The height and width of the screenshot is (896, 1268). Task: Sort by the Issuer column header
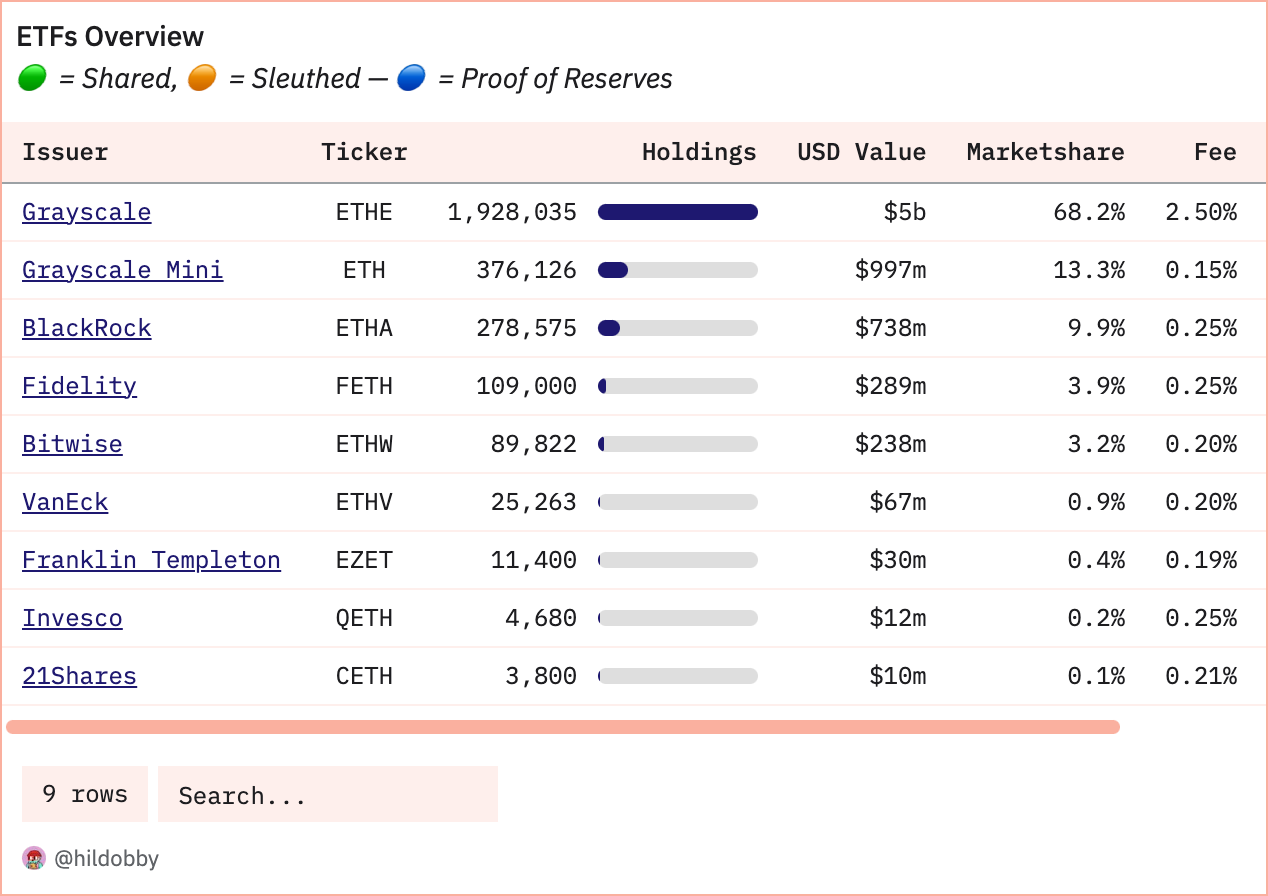(65, 152)
